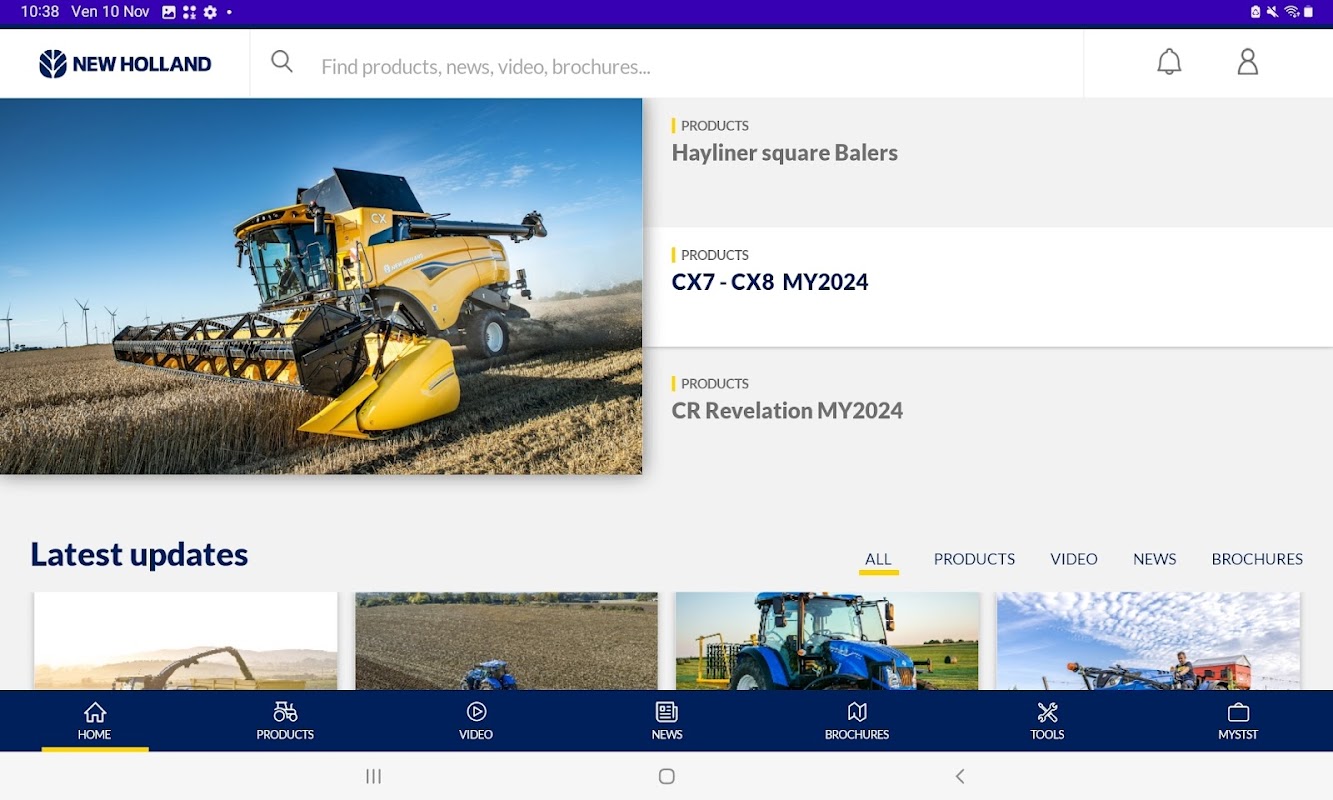This screenshot has width=1333, height=800.
Task: Open the blue tractor with baler card
Action: point(827,641)
